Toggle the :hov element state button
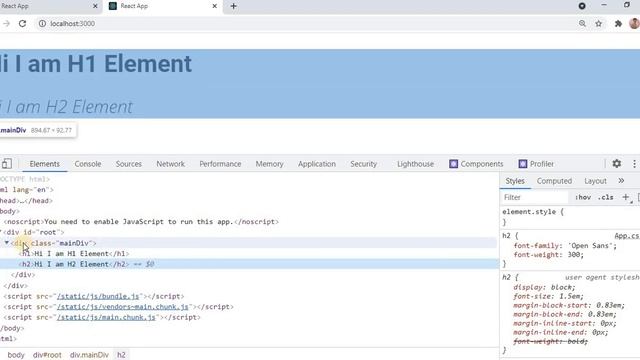This screenshot has height=360, width=640. pyautogui.click(x=583, y=197)
